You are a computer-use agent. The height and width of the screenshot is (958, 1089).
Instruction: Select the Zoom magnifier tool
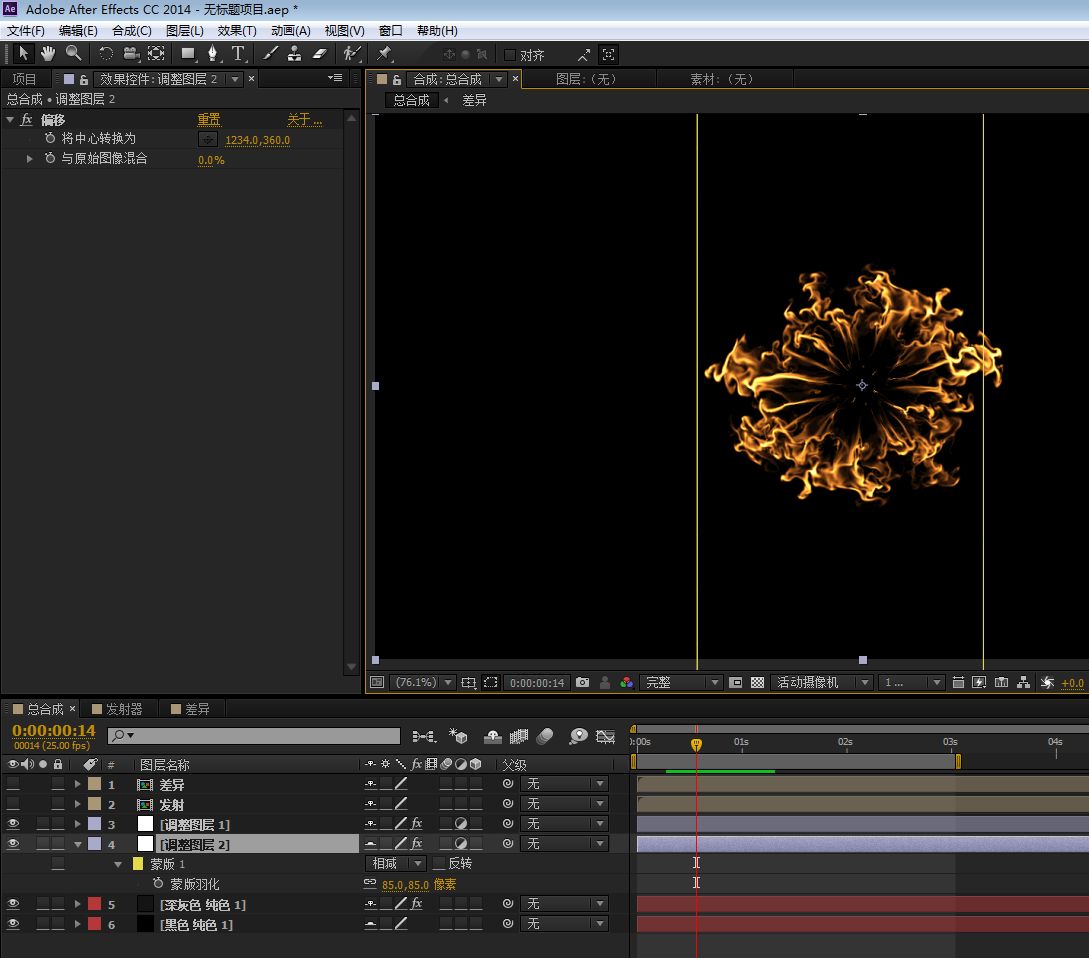(x=73, y=54)
